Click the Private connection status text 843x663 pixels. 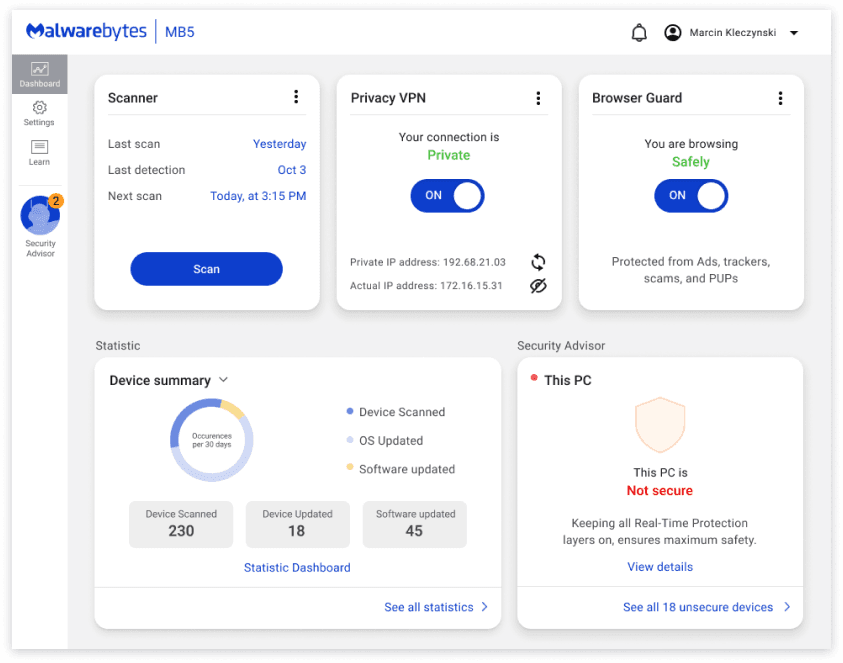[x=449, y=155]
